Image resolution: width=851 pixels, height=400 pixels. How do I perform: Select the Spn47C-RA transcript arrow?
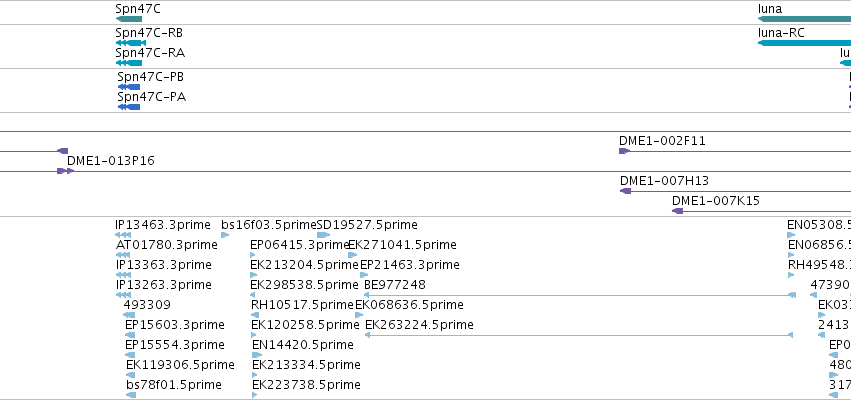129,63
